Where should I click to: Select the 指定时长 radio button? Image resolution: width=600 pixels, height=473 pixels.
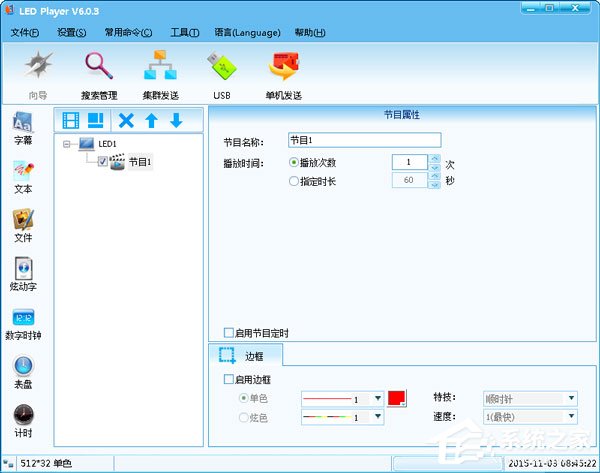click(x=293, y=181)
